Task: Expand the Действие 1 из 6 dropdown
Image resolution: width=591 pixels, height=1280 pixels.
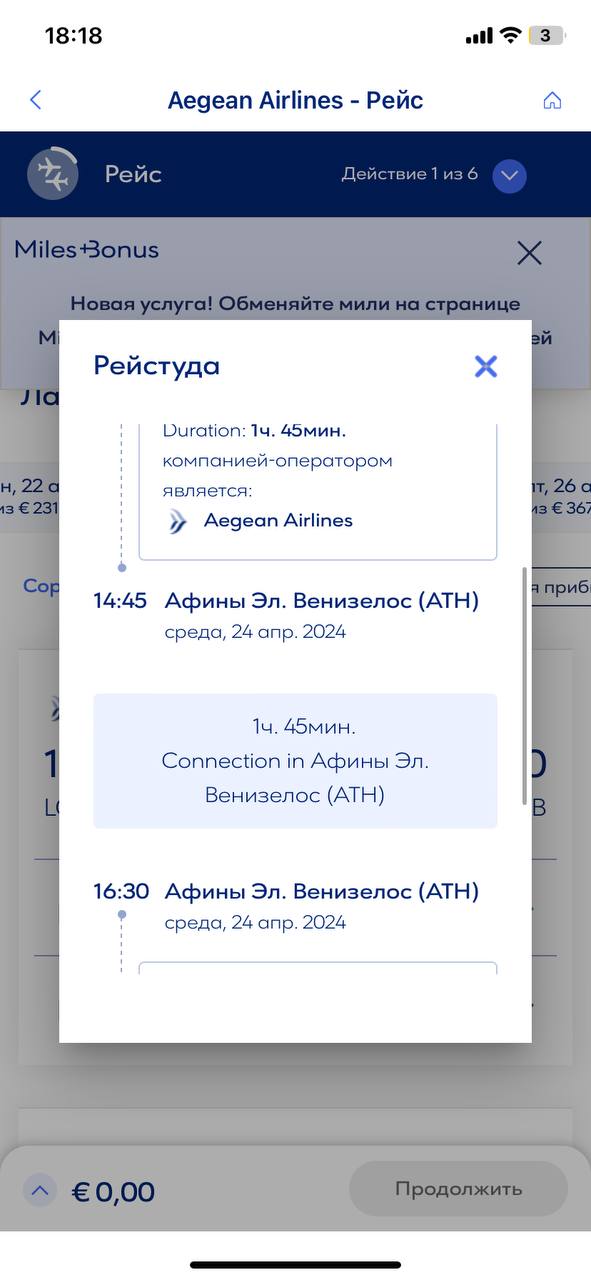Action: tap(510, 175)
